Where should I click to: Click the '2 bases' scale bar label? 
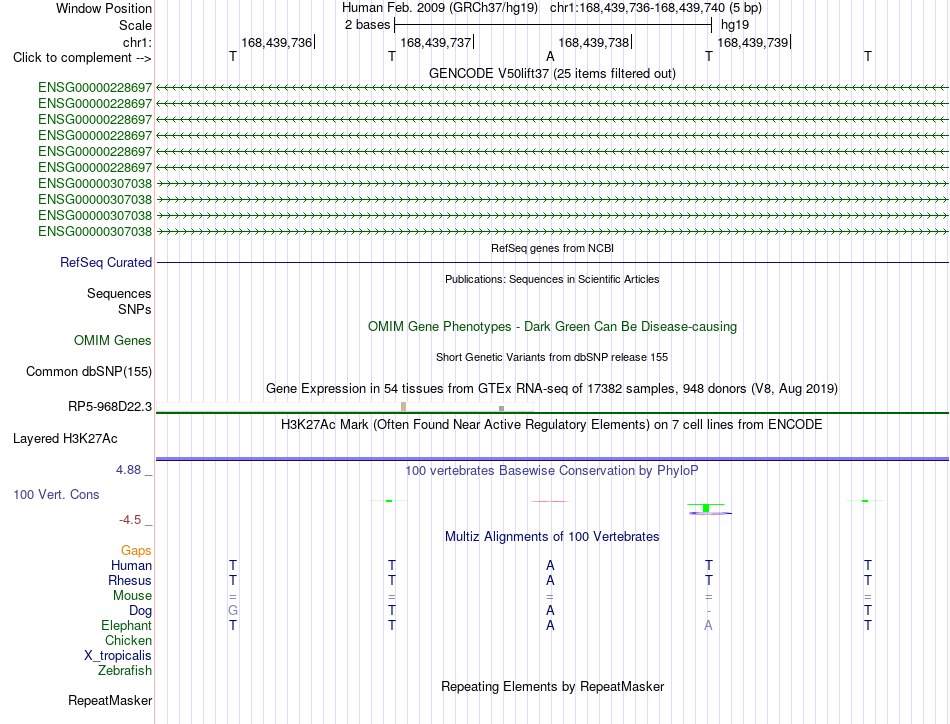click(367, 25)
